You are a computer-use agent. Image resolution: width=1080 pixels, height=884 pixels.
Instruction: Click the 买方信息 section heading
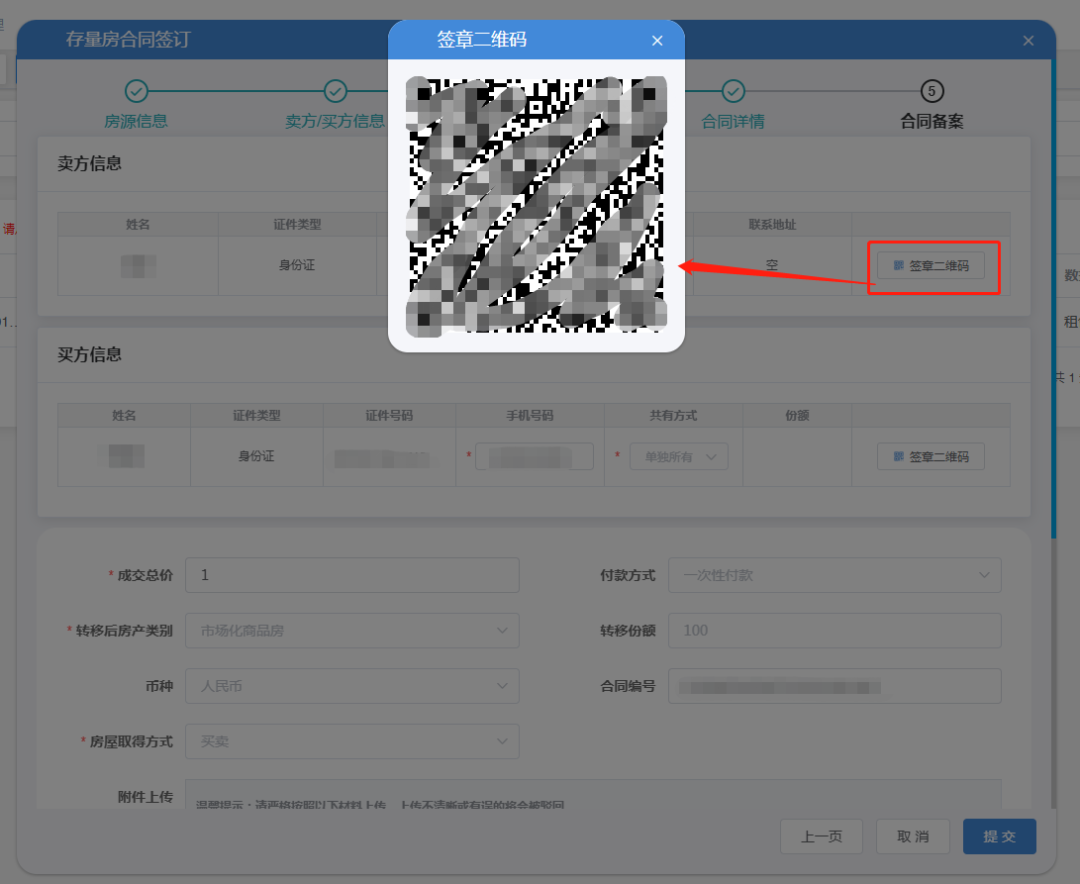(x=90, y=355)
